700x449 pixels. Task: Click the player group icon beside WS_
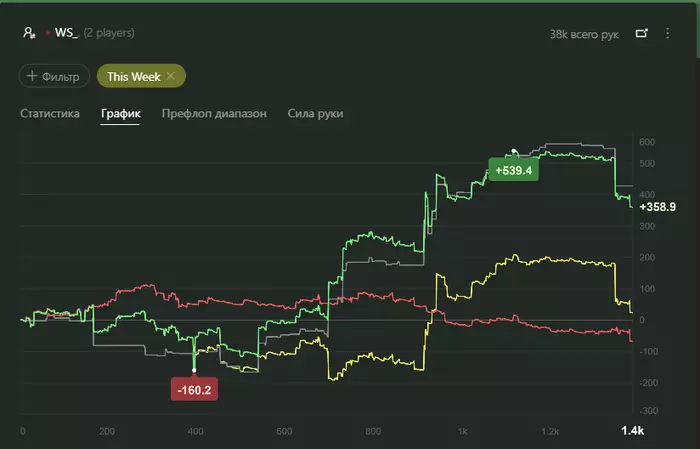[x=29, y=33]
